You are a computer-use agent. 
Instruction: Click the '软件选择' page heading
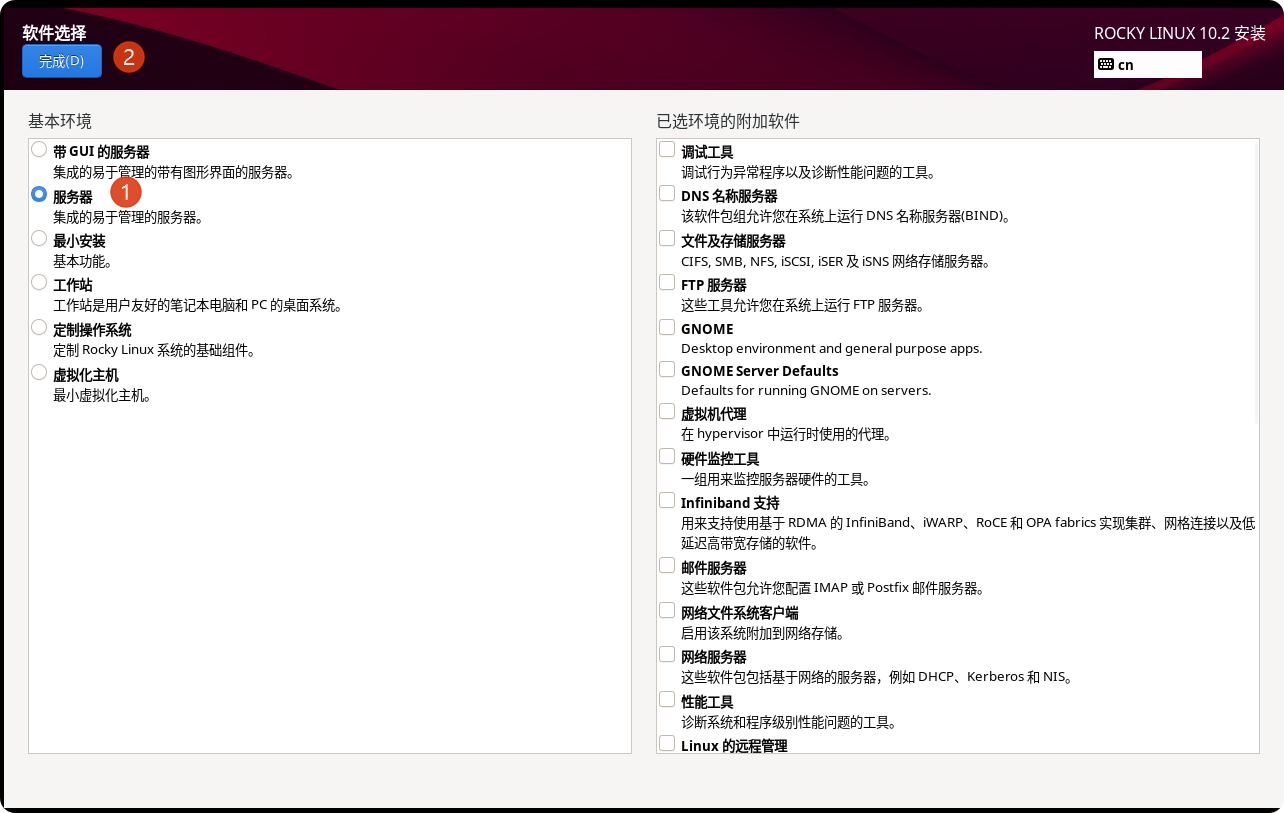pyautogui.click(x=55, y=32)
